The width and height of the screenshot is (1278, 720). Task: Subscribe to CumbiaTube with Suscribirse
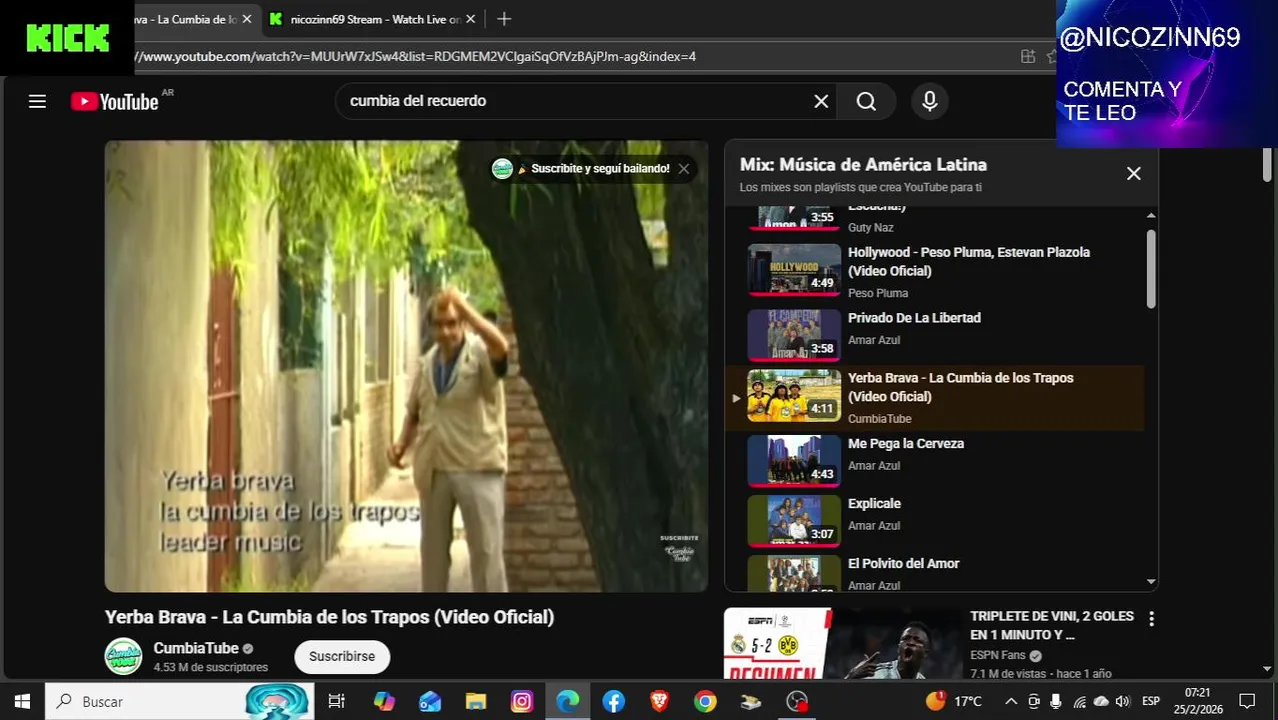click(342, 656)
